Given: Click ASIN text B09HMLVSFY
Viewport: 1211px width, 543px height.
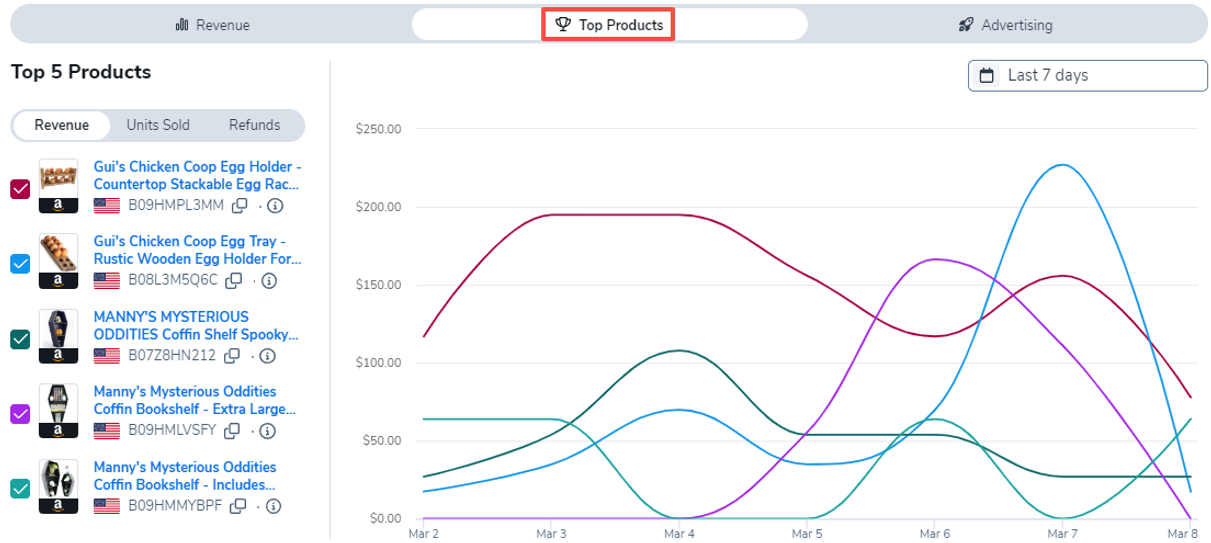Looking at the screenshot, I should click(x=171, y=430).
